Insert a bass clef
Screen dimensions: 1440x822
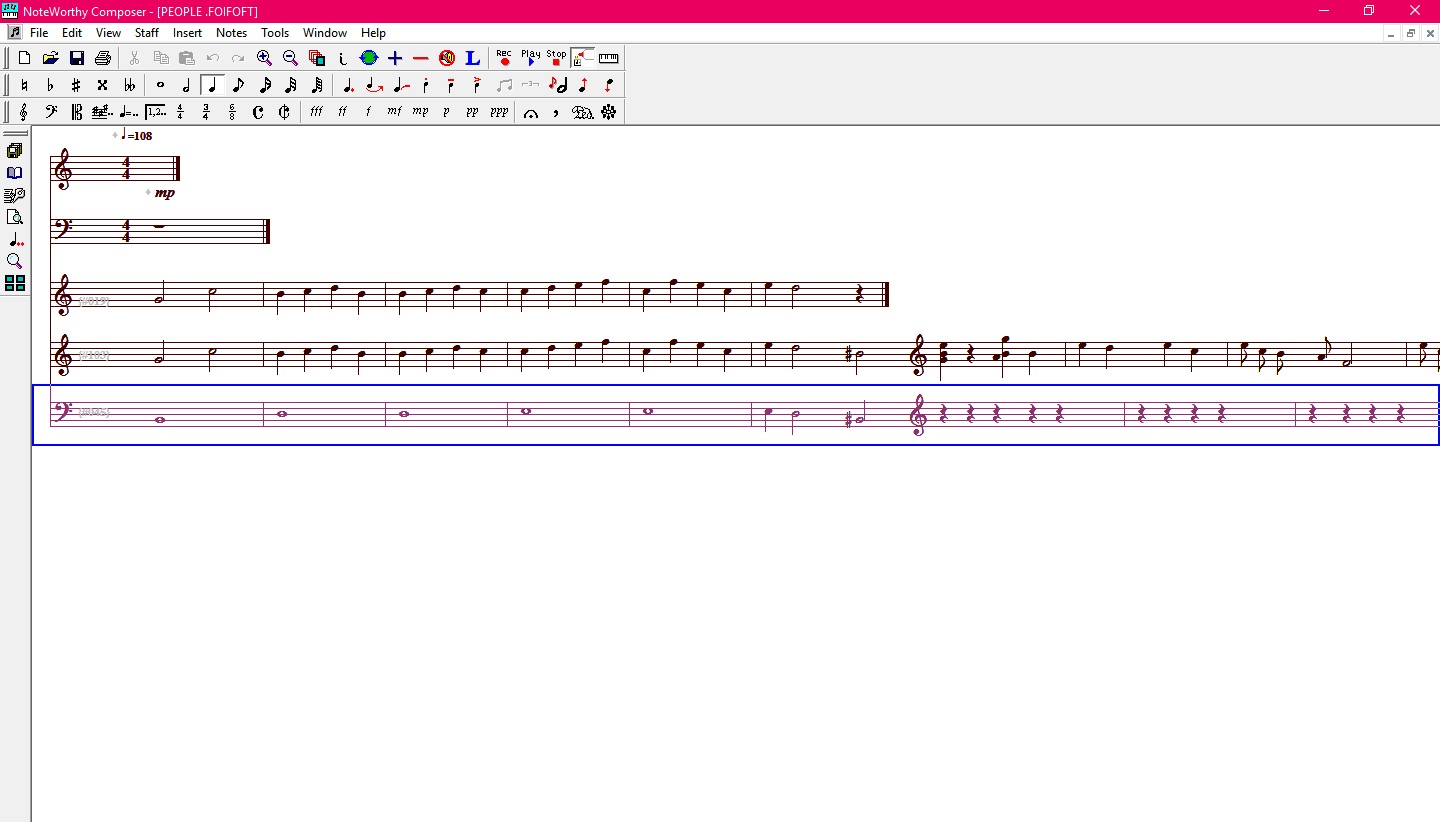(50, 112)
